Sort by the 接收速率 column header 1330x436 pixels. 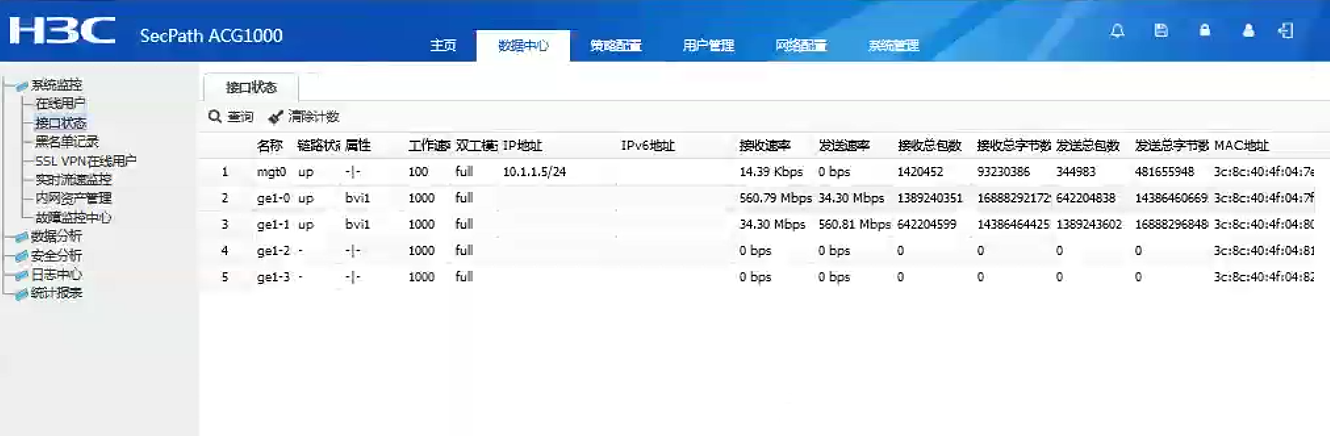[x=765, y=146]
